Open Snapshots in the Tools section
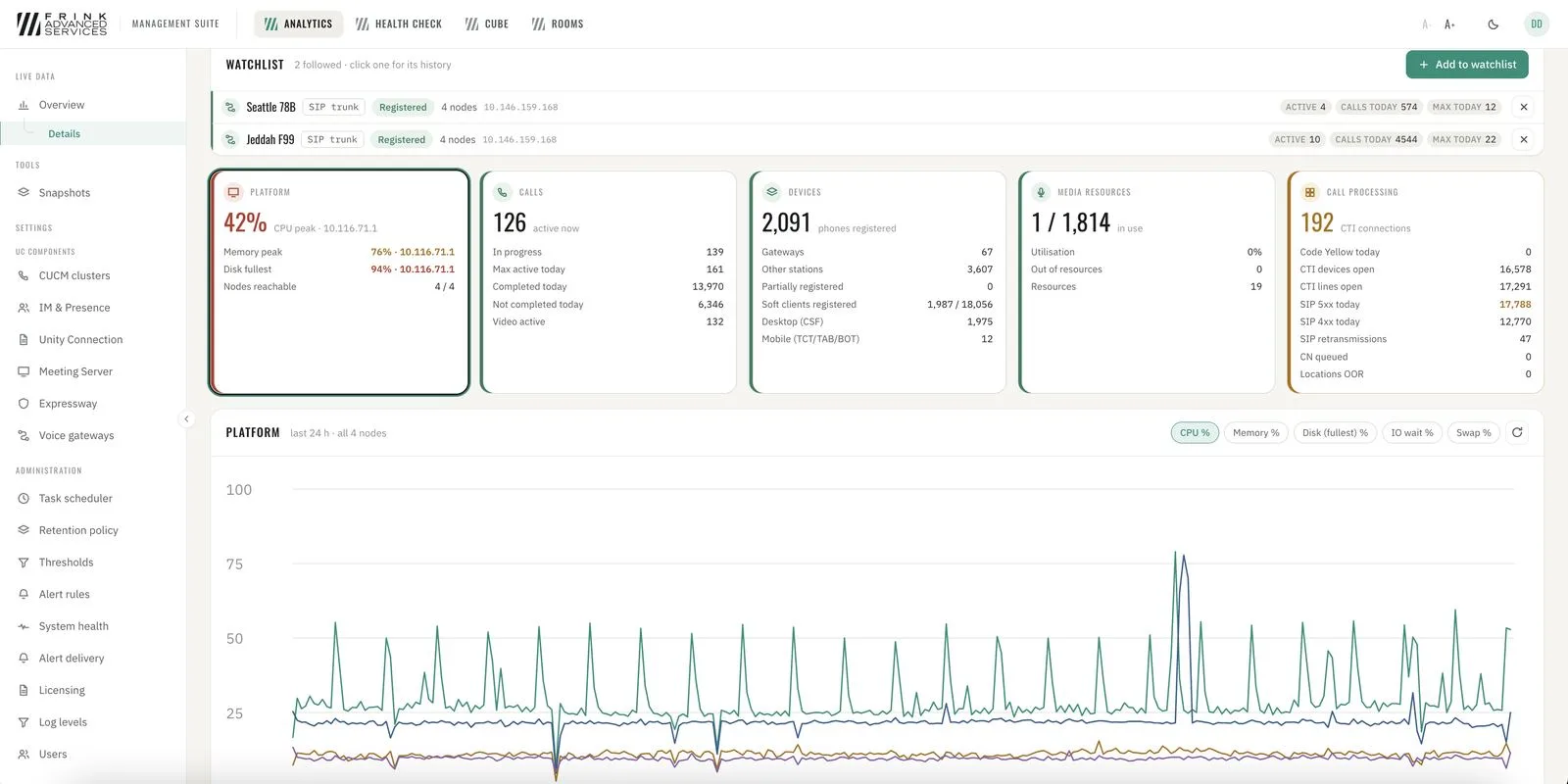Screen dimensions: 1568x784 [93, 193]
